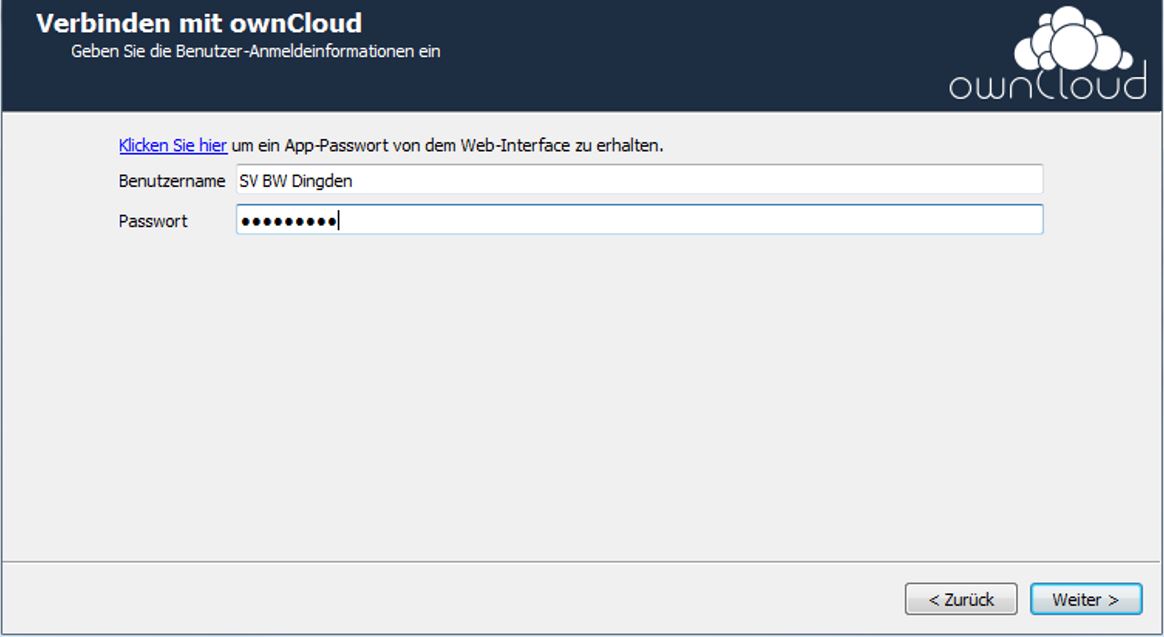Image resolution: width=1164 pixels, height=637 pixels.
Task: Place cursor in the 'SV BW Dingden' text
Action: point(295,182)
